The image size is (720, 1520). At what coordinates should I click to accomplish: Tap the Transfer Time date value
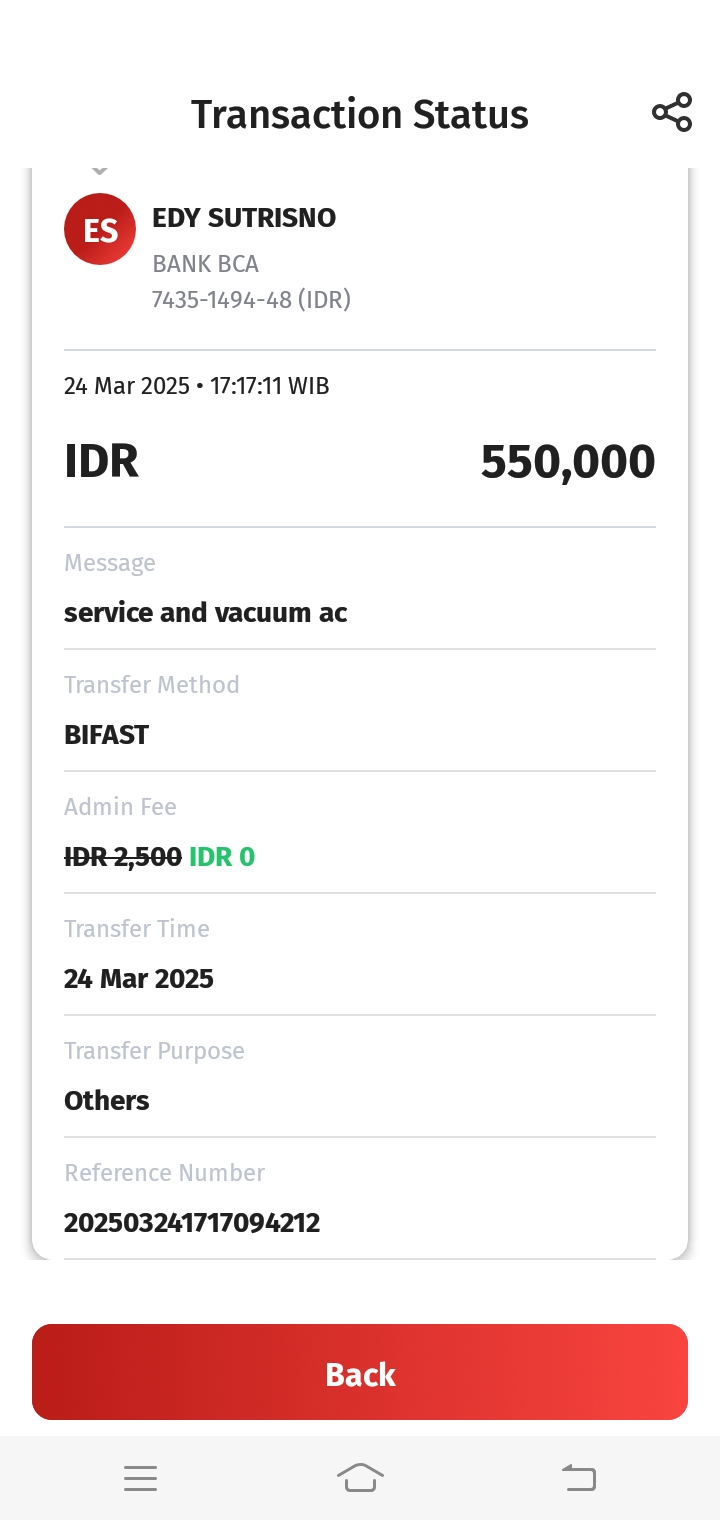(x=139, y=978)
